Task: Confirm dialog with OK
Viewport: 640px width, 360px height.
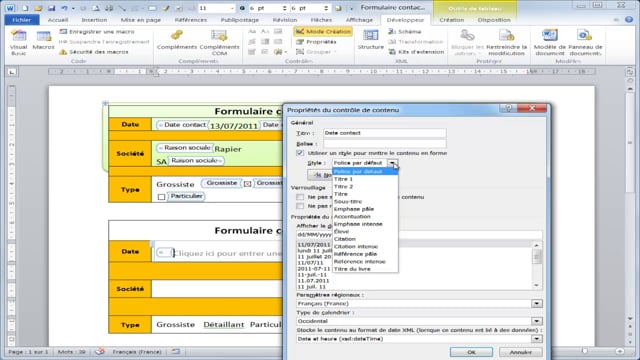Action: pyautogui.click(x=471, y=352)
